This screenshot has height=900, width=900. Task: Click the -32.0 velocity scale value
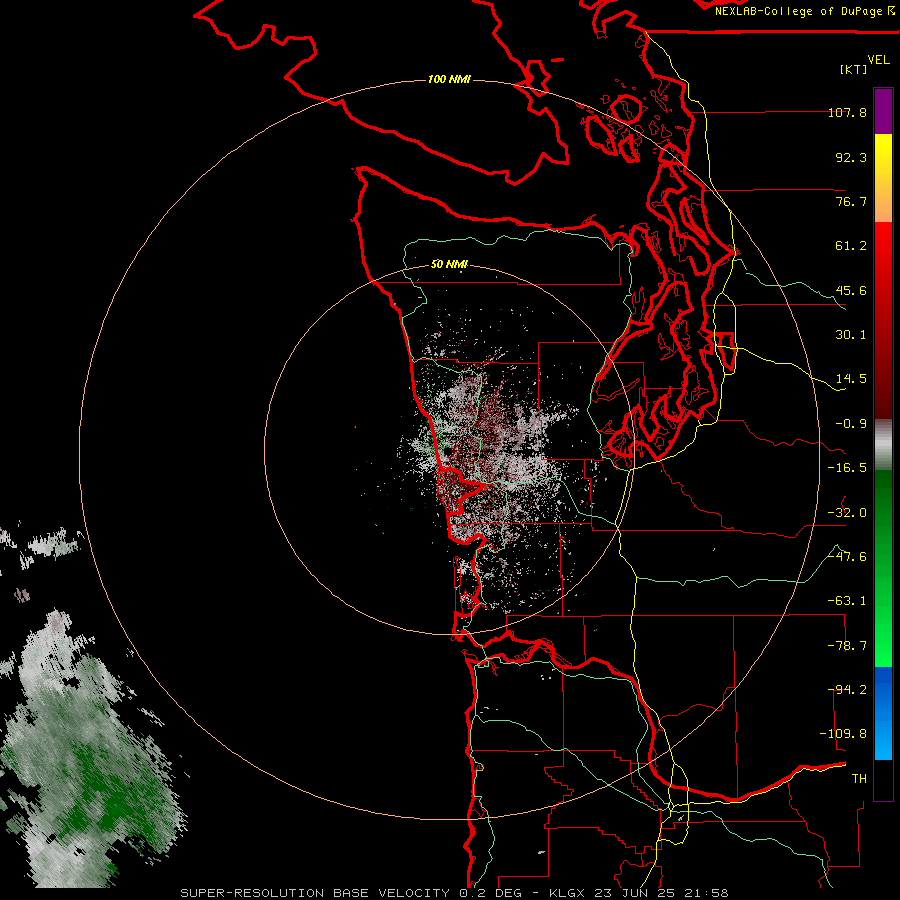(x=847, y=513)
